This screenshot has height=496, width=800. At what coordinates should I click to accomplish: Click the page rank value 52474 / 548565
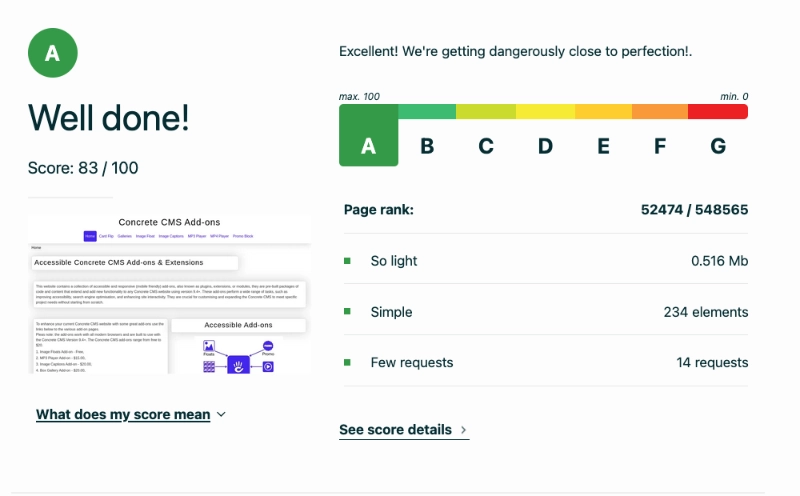694,210
